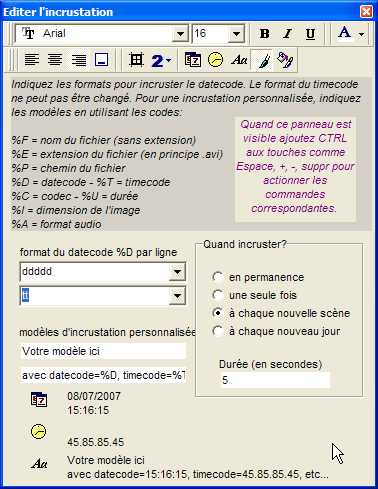Viewport: 378px width, 489px height.
Task: Click the datecode calendar toolbar icon
Action: (x=193, y=60)
